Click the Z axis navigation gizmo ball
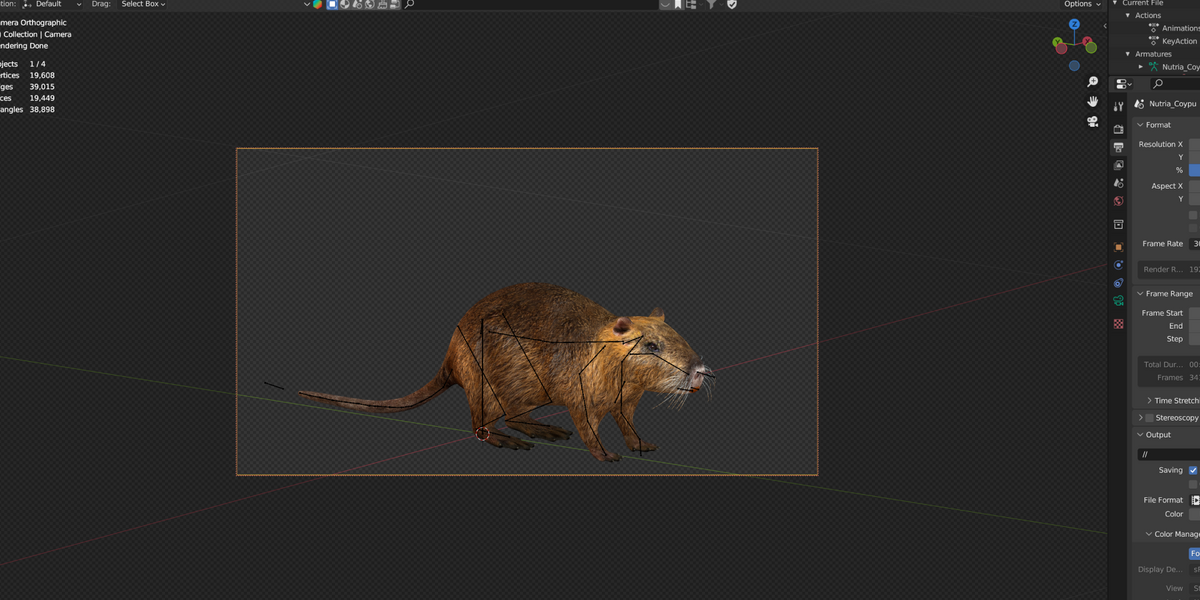The height and width of the screenshot is (600, 1200). (1075, 24)
